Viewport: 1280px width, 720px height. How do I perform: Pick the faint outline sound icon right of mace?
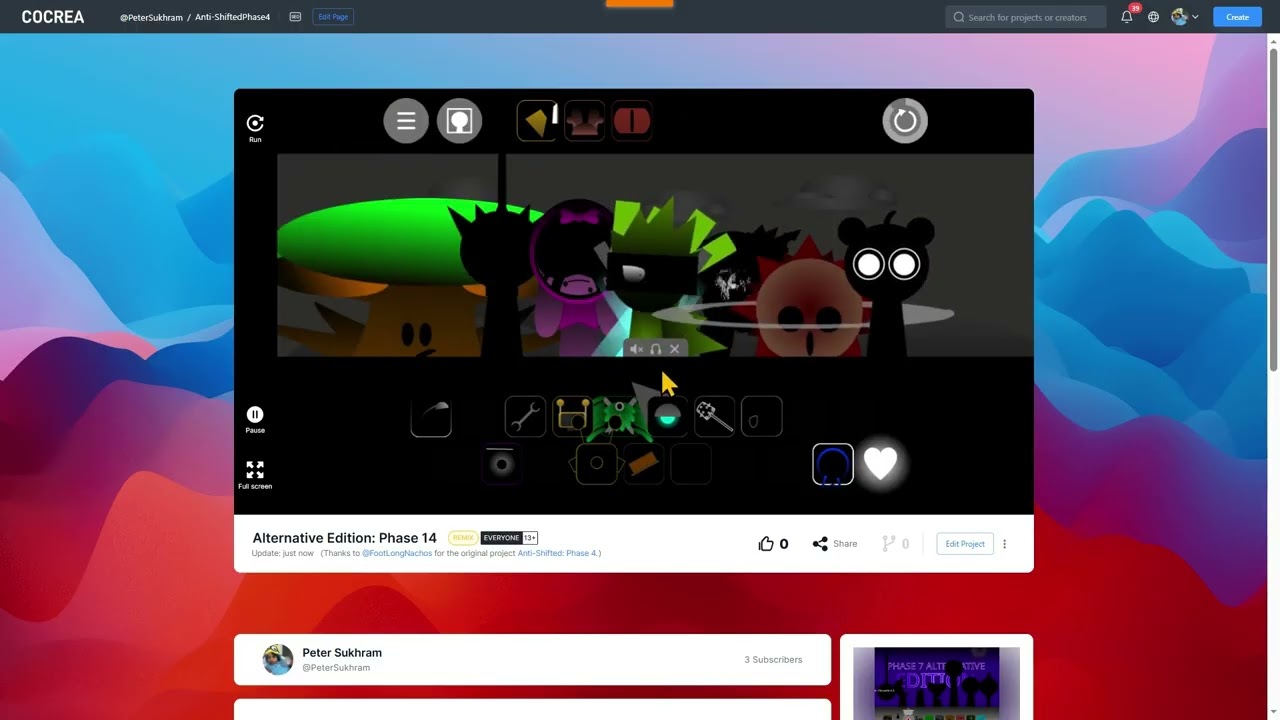point(762,417)
